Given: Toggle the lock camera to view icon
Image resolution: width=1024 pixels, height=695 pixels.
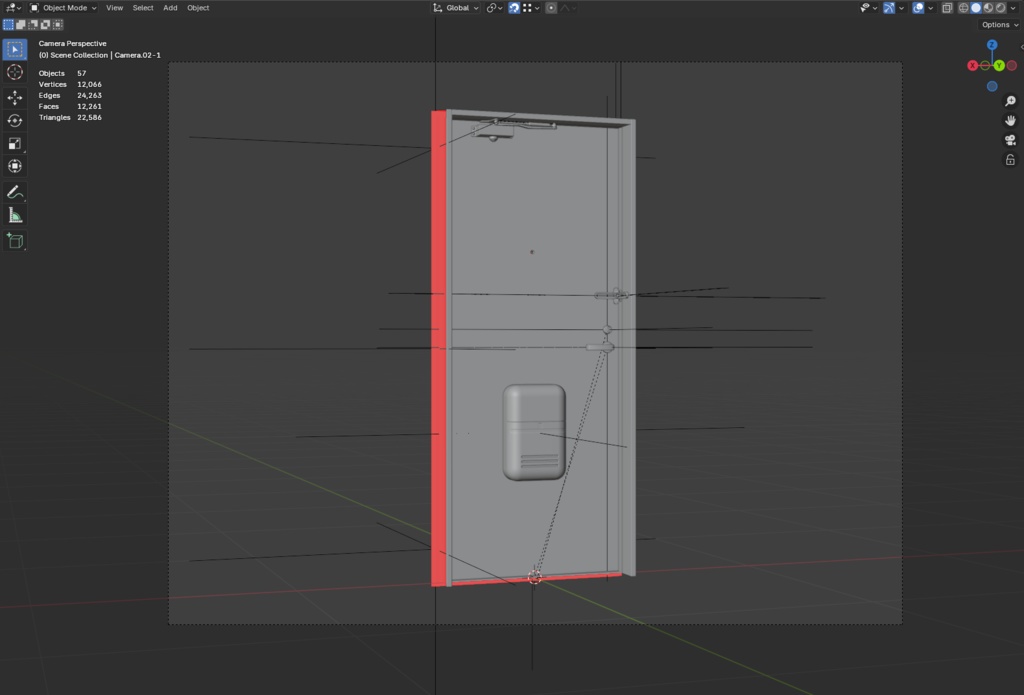Looking at the screenshot, I should tap(1010, 160).
